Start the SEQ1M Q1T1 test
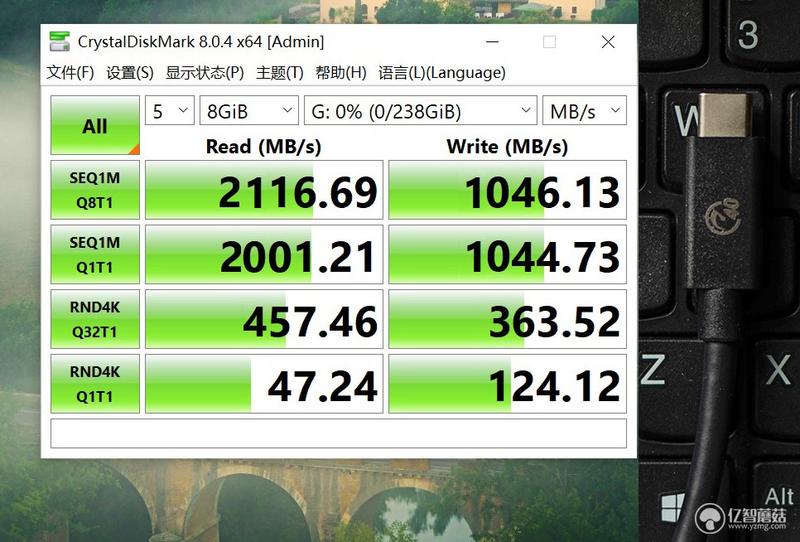 click(95, 254)
